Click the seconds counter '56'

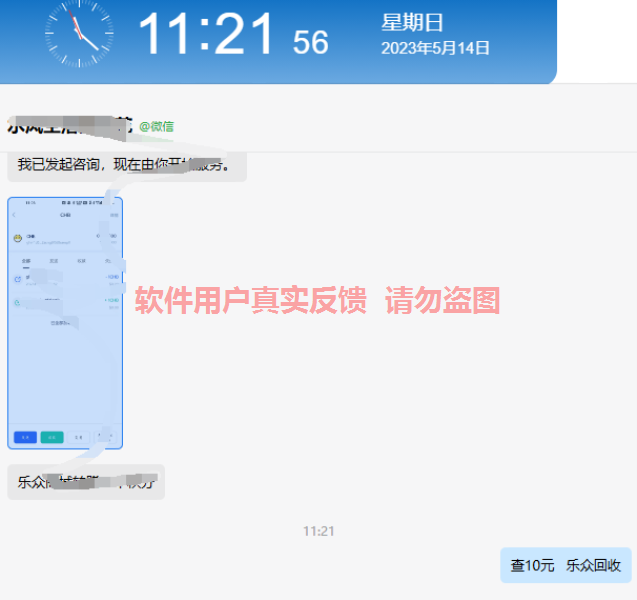click(310, 42)
